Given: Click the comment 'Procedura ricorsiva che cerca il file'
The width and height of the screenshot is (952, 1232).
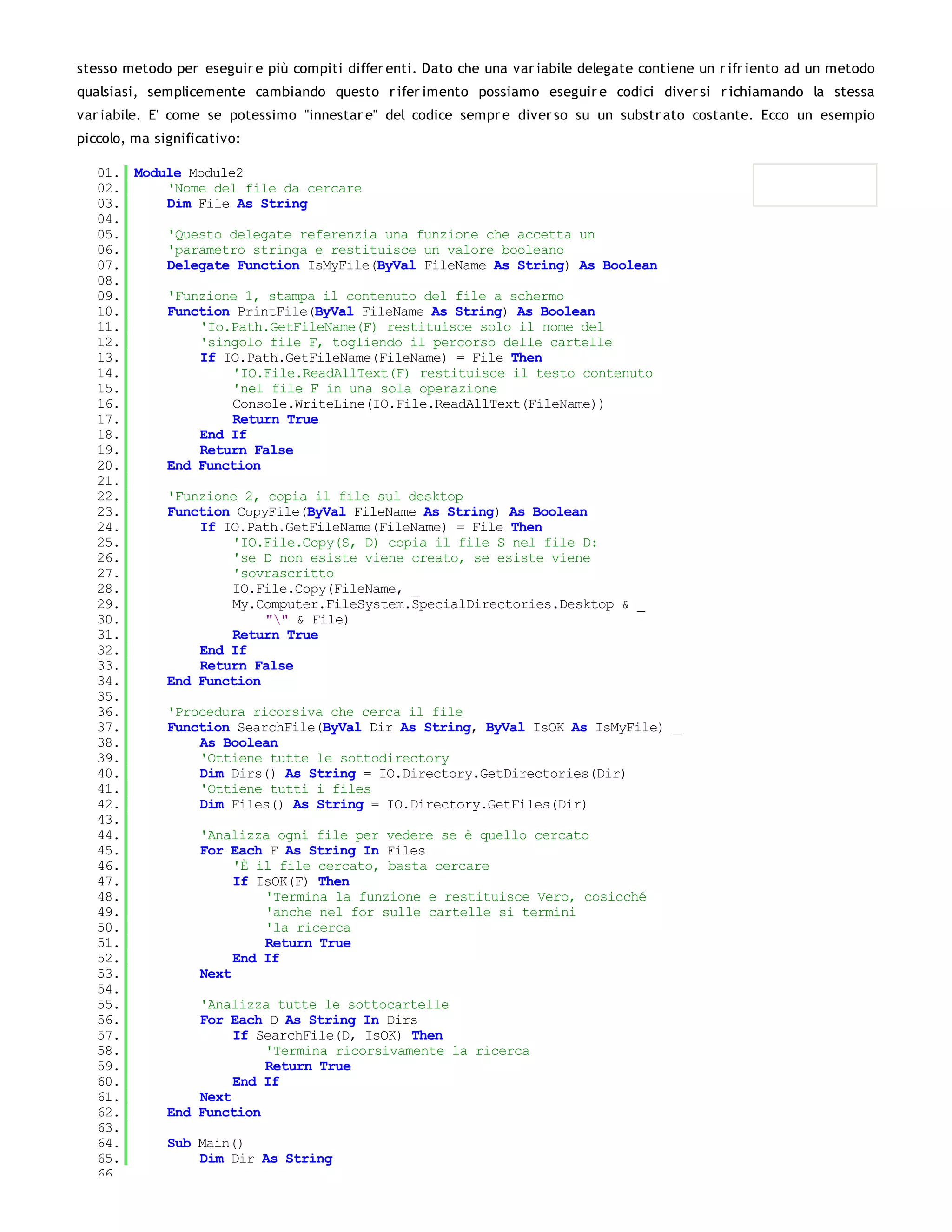Looking at the screenshot, I should (x=315, y=712).
